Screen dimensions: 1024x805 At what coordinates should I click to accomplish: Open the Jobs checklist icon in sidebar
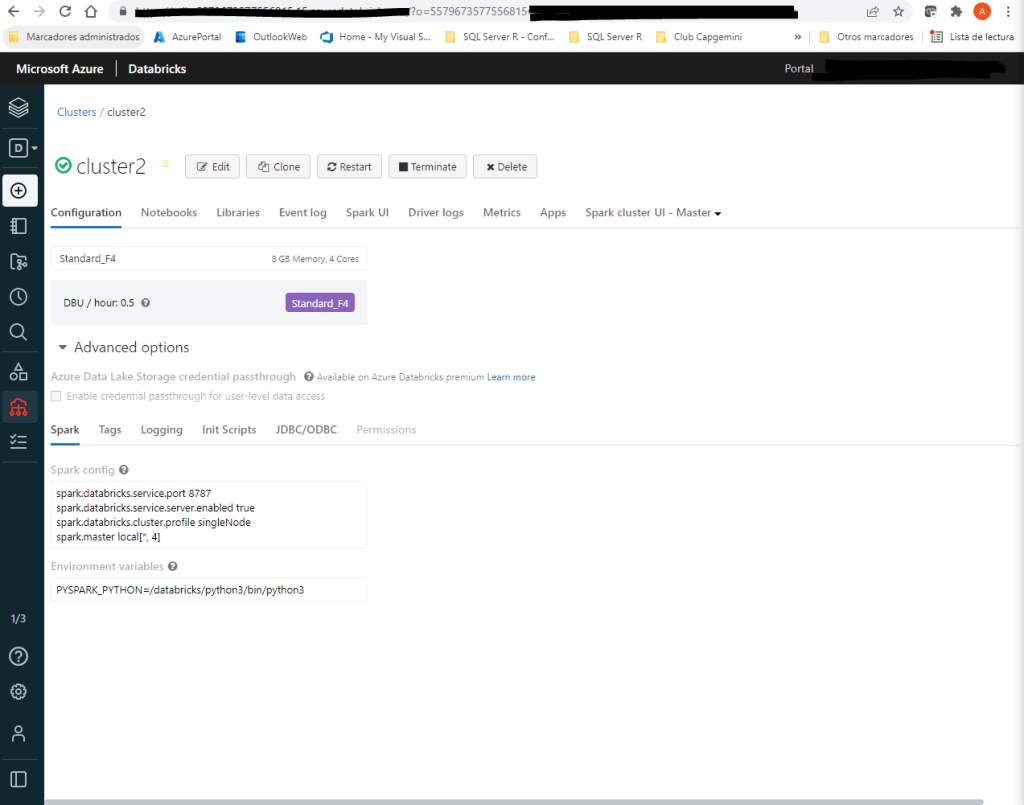coord(19,441)
